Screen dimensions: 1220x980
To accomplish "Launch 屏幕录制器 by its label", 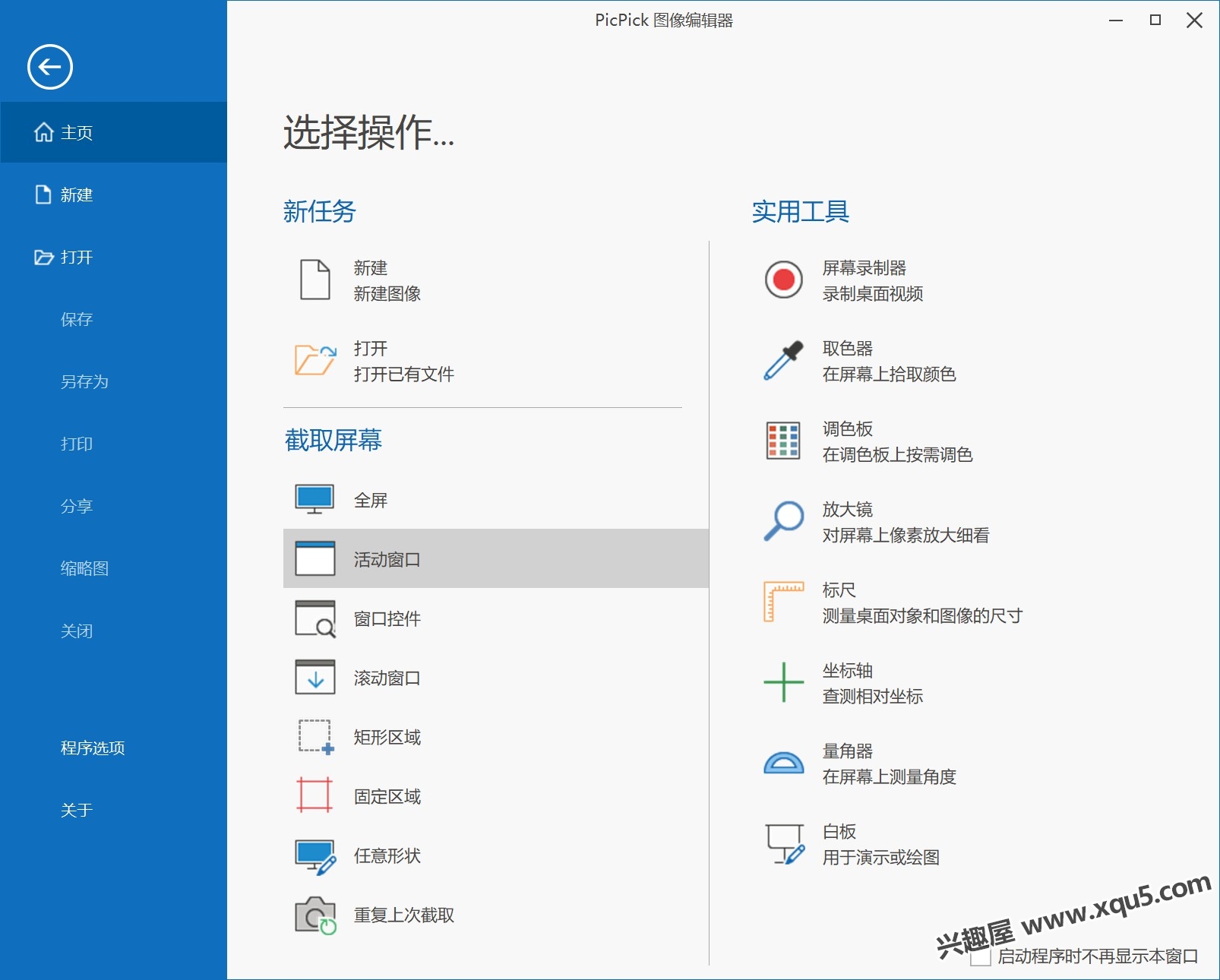I will [864, 268].
